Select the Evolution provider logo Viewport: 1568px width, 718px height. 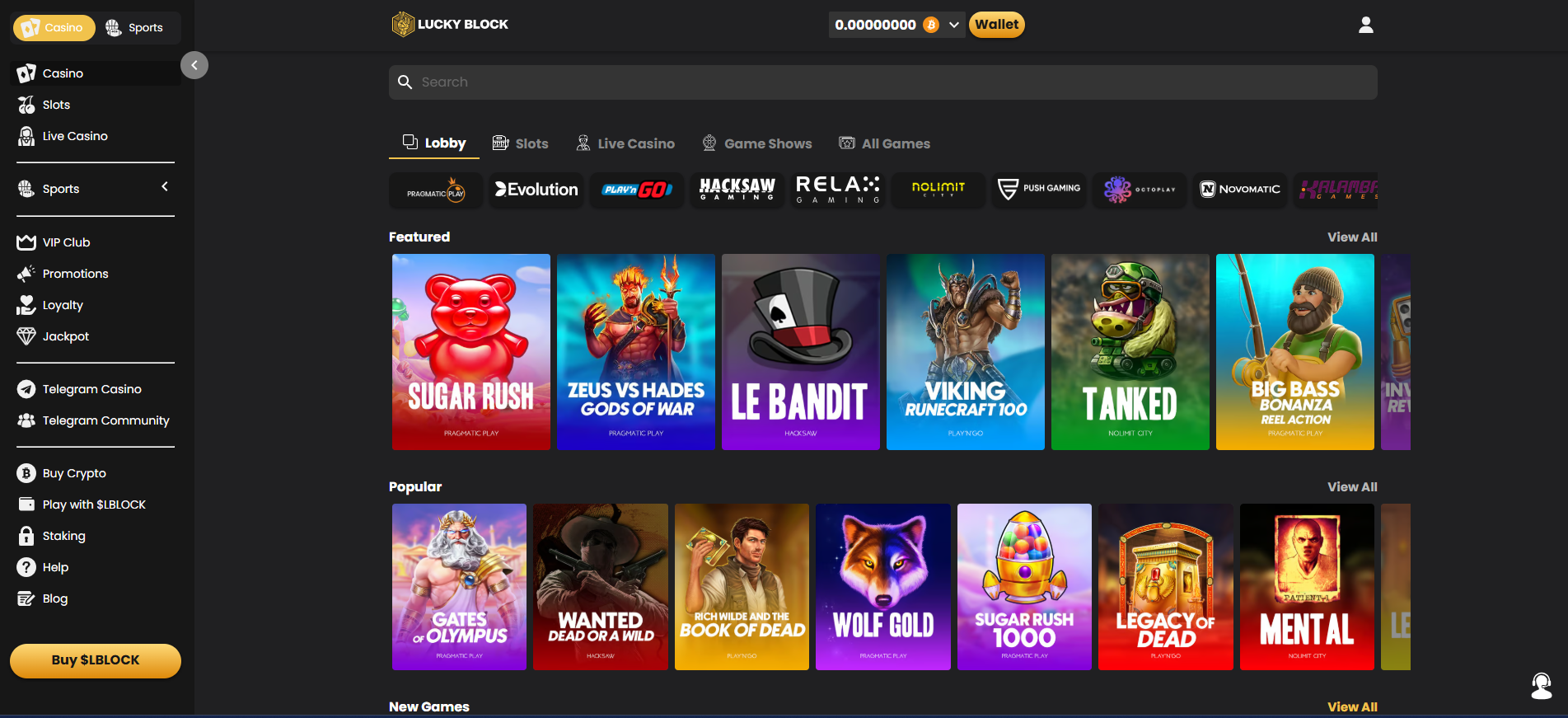(536, 190)
